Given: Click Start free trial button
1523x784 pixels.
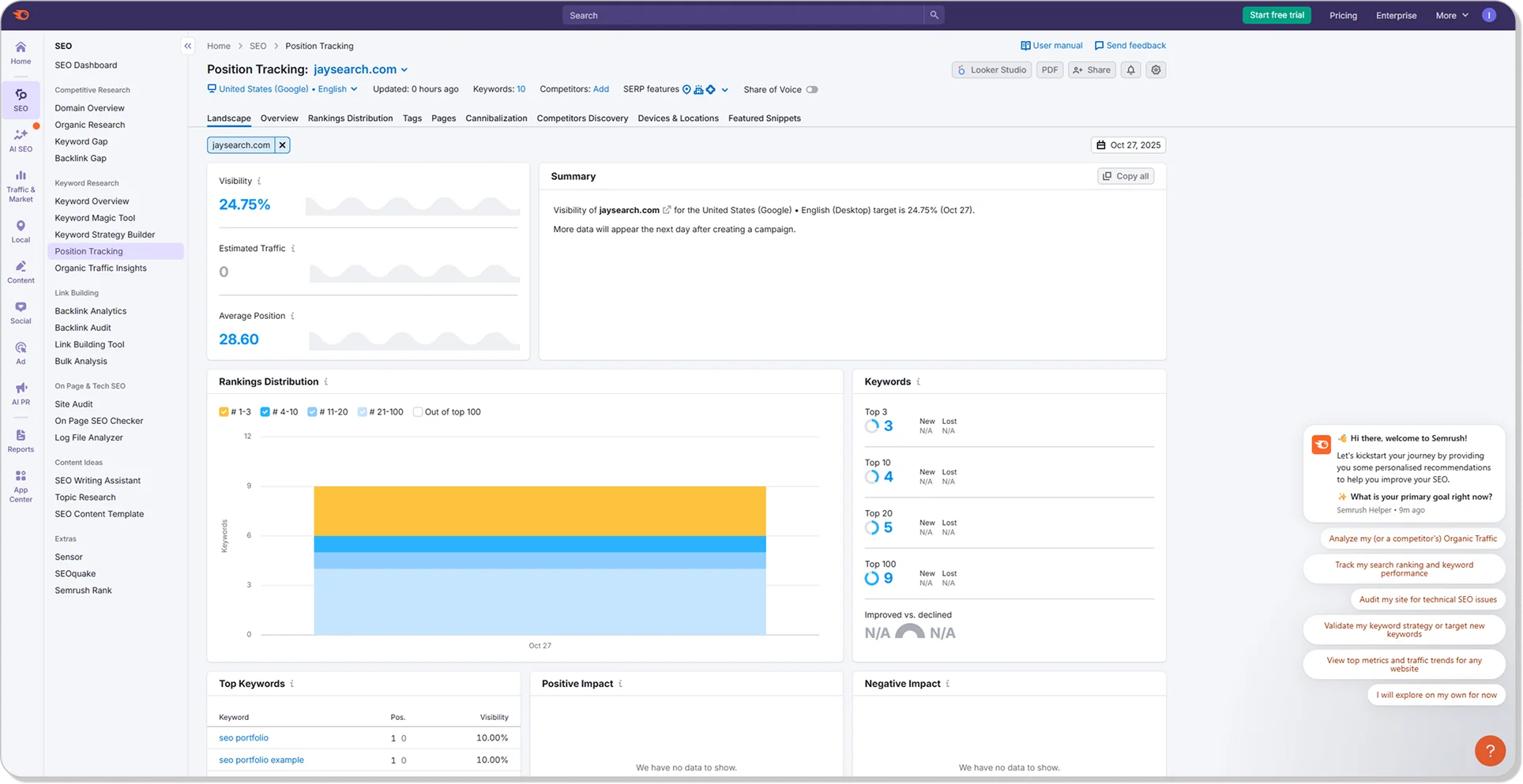Looking at the screenshot, I should [1277, 15].
